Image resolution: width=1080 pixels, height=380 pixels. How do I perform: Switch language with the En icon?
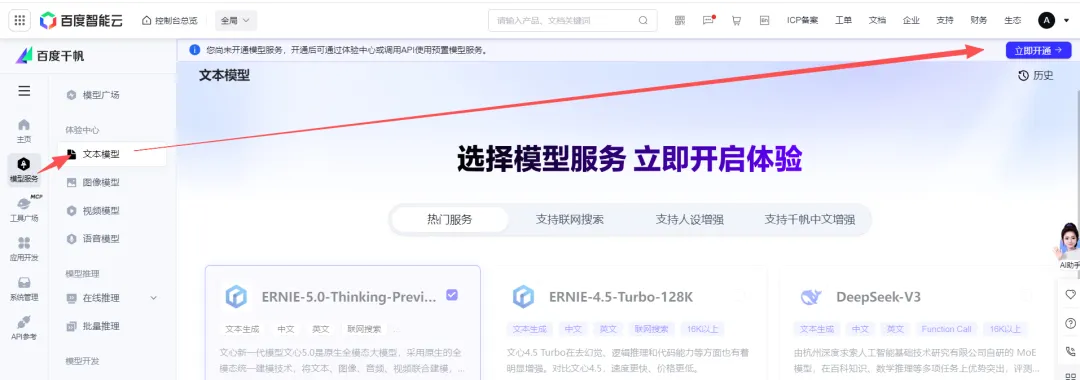[x=765, y=21]
